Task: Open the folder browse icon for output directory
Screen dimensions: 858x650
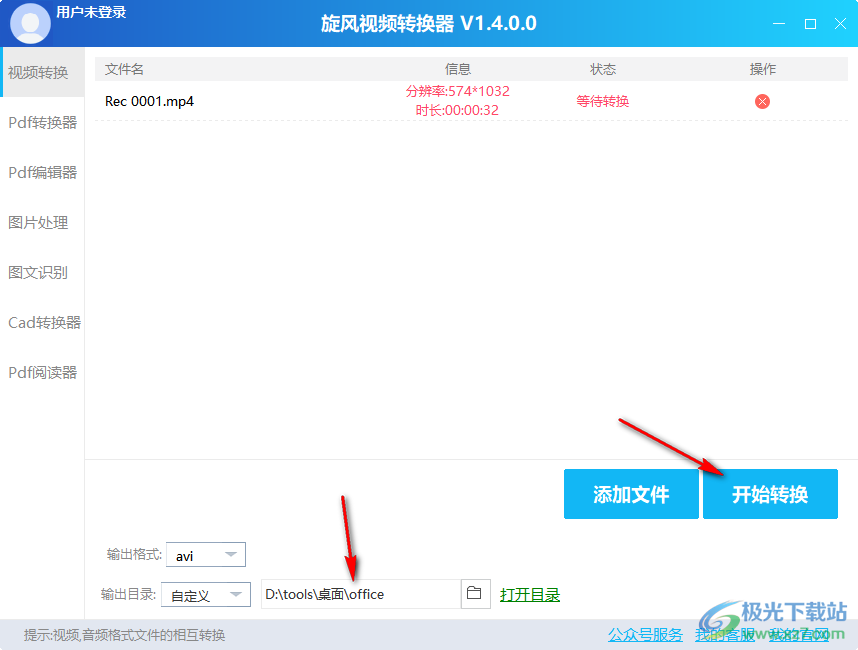Action: pos(475,593)
